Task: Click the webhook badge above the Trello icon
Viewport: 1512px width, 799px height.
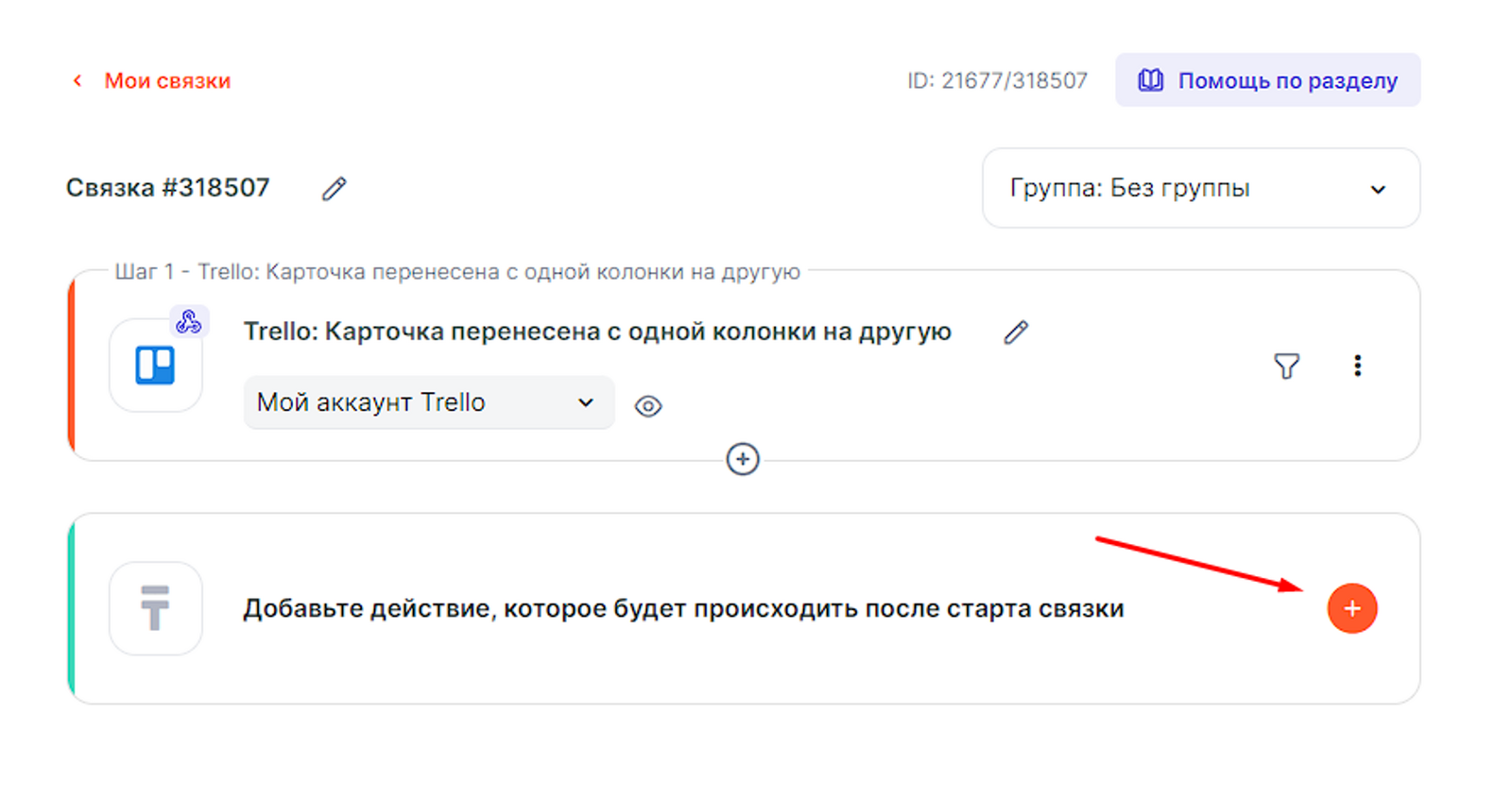Action: 189,322
